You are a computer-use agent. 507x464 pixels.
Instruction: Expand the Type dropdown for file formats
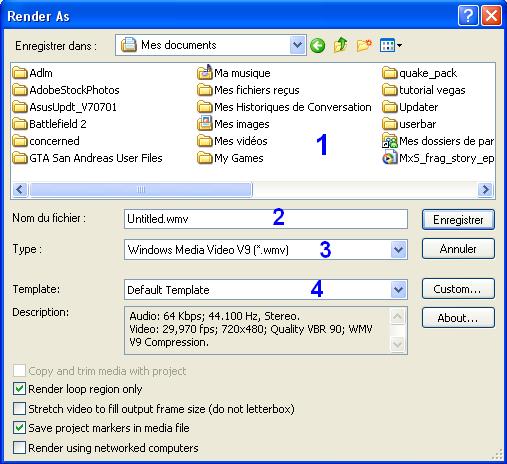click(x=398, y=249)
